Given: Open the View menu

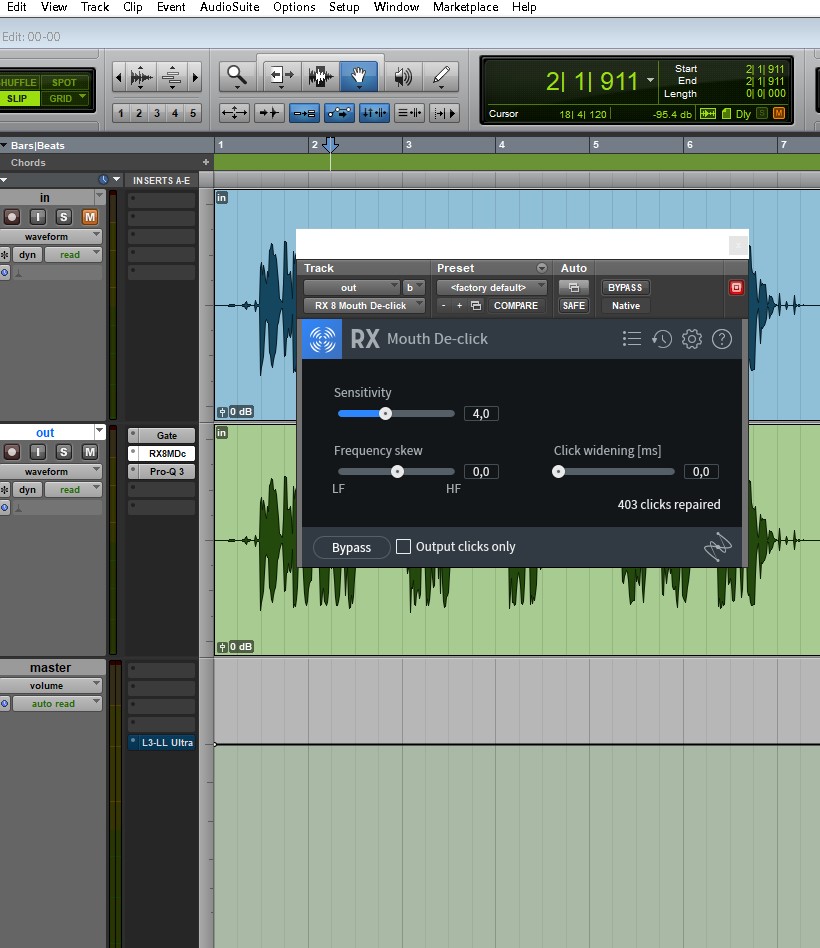Looking at the screenshot, I should 54,7.
